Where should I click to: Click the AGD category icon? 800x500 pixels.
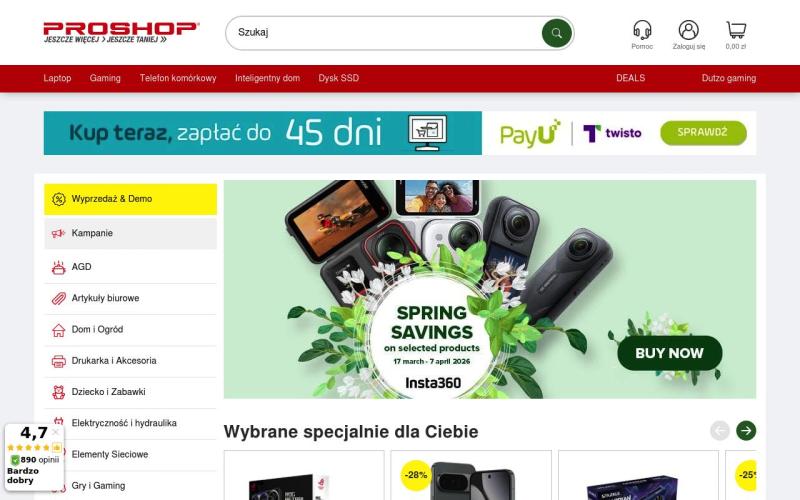59,267
